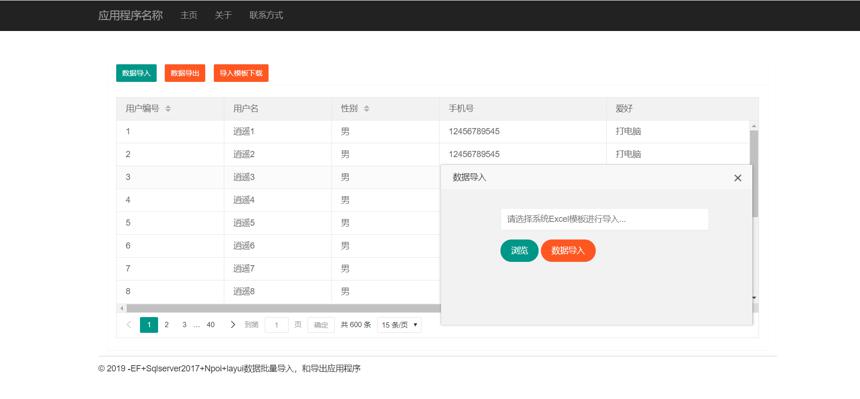Open the 15 条/页 page size dropdown
Screen dimensions: 860x399
tap(399, 325)
